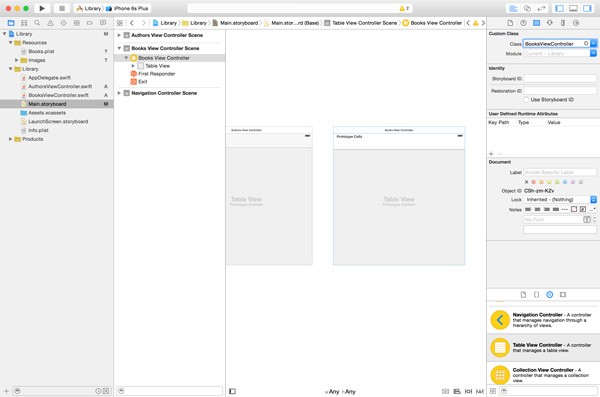Click Books View Controller breadcrumb

(432, 23)
